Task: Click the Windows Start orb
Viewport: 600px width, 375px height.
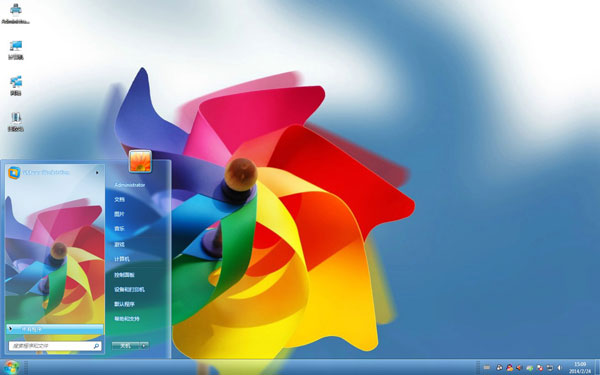Action: click(x=11, y=367)
